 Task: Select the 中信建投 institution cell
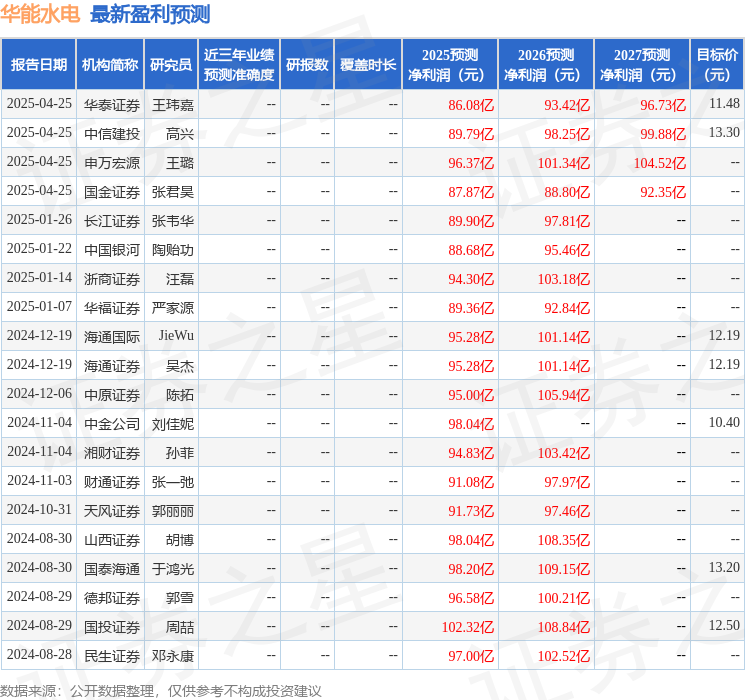[x=112, y=134]
